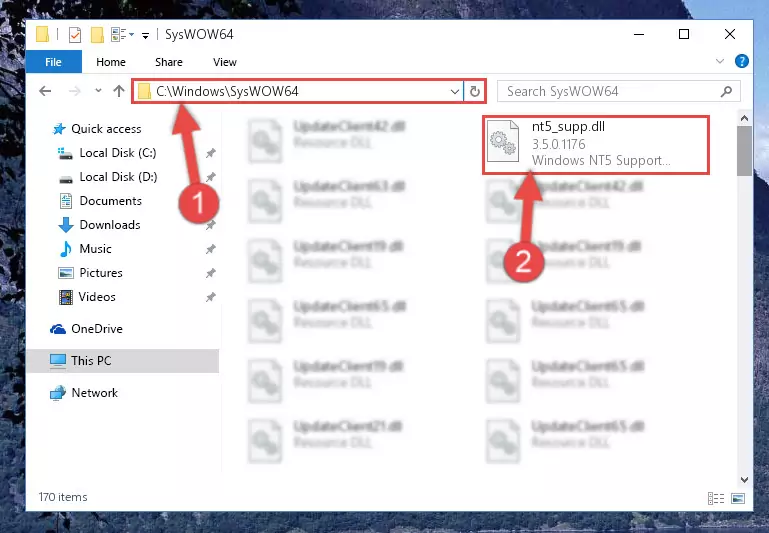Select the nt5_supp.dll file
The height and width of the screenshot is (533, 769).
tap(595, 144)
